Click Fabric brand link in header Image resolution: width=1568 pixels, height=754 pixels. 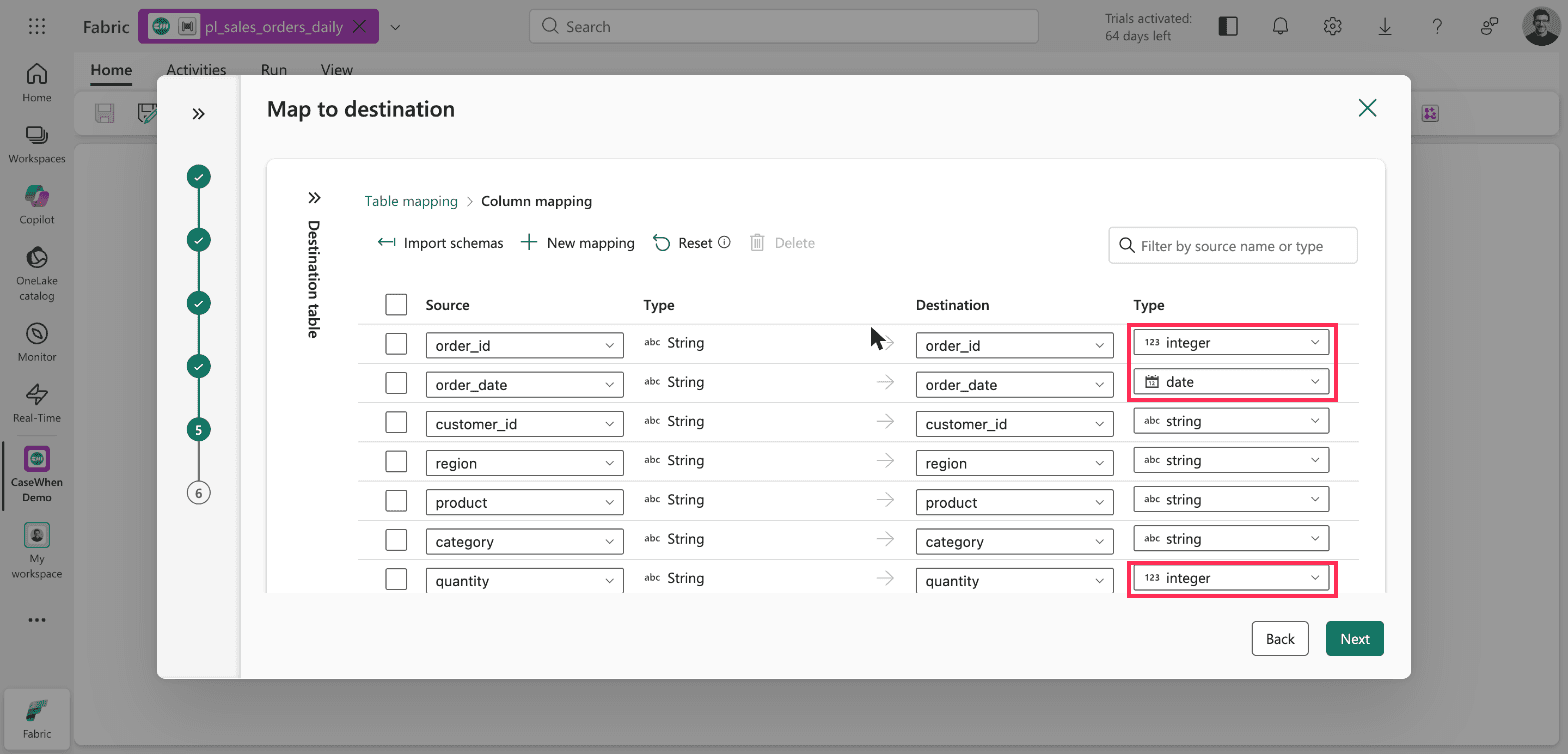(x=106, y=27)
